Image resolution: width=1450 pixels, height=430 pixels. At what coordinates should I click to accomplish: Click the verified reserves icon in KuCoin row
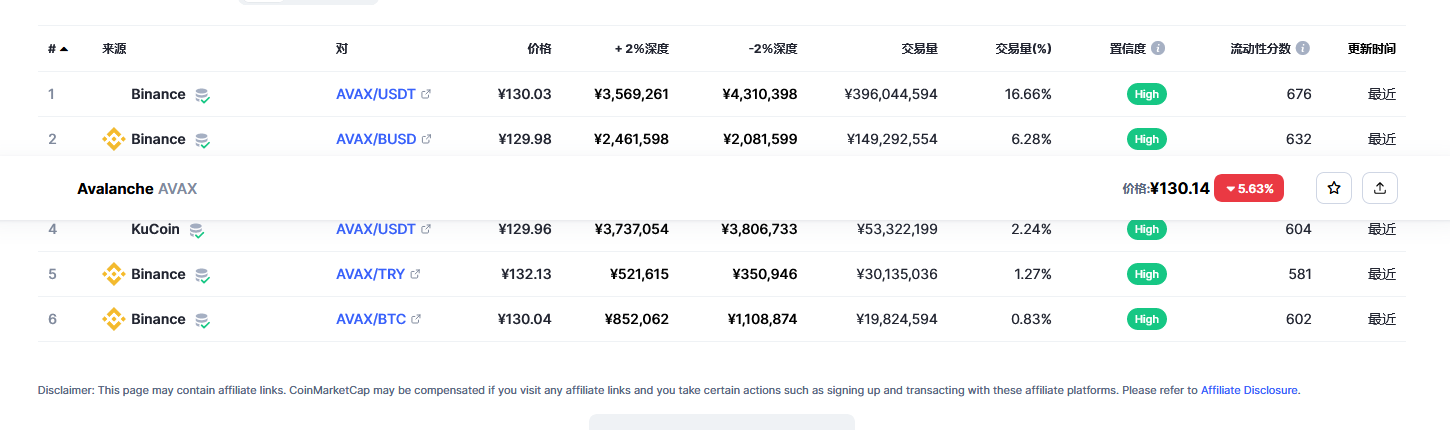[x=197, y=230]
